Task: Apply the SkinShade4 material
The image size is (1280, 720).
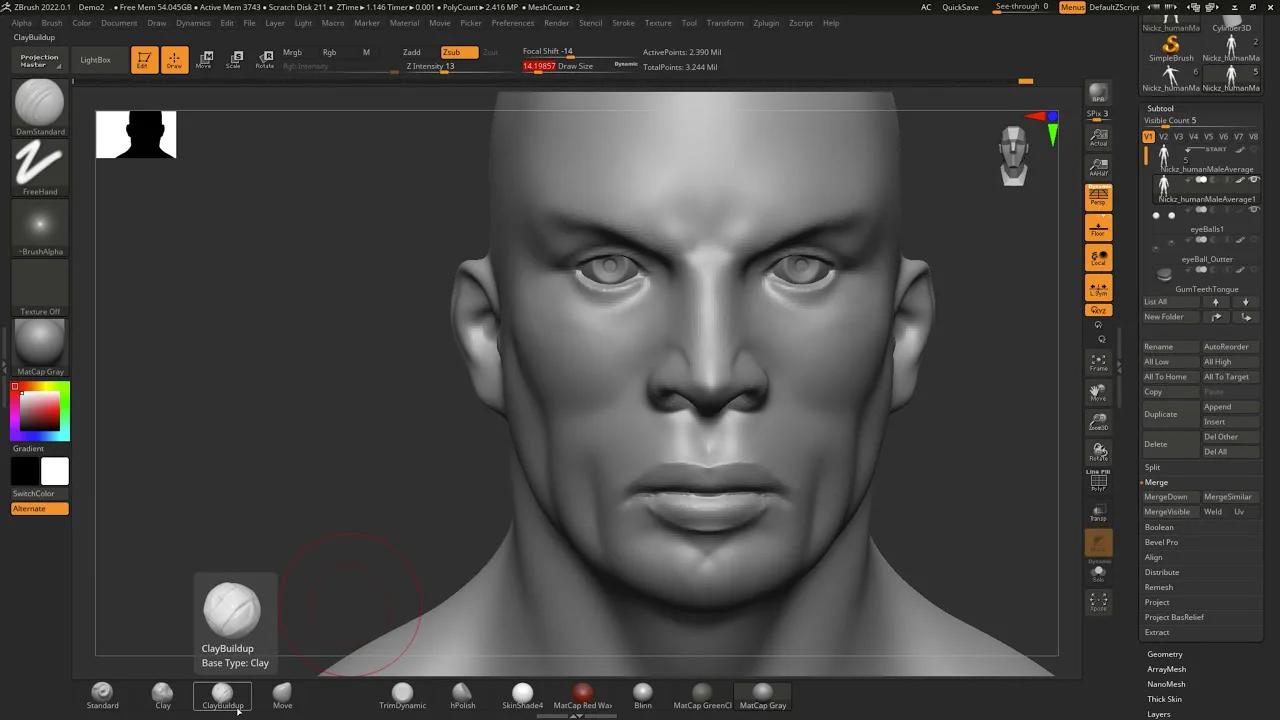Action: tap(522, 696)
